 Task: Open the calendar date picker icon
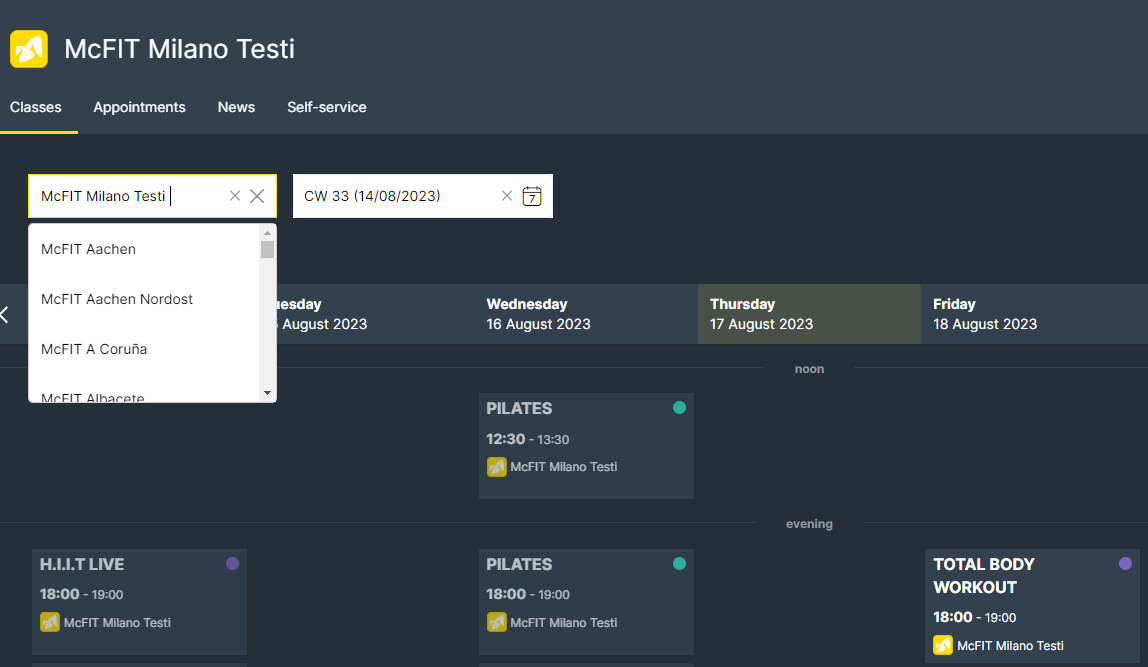coord(532,196)
